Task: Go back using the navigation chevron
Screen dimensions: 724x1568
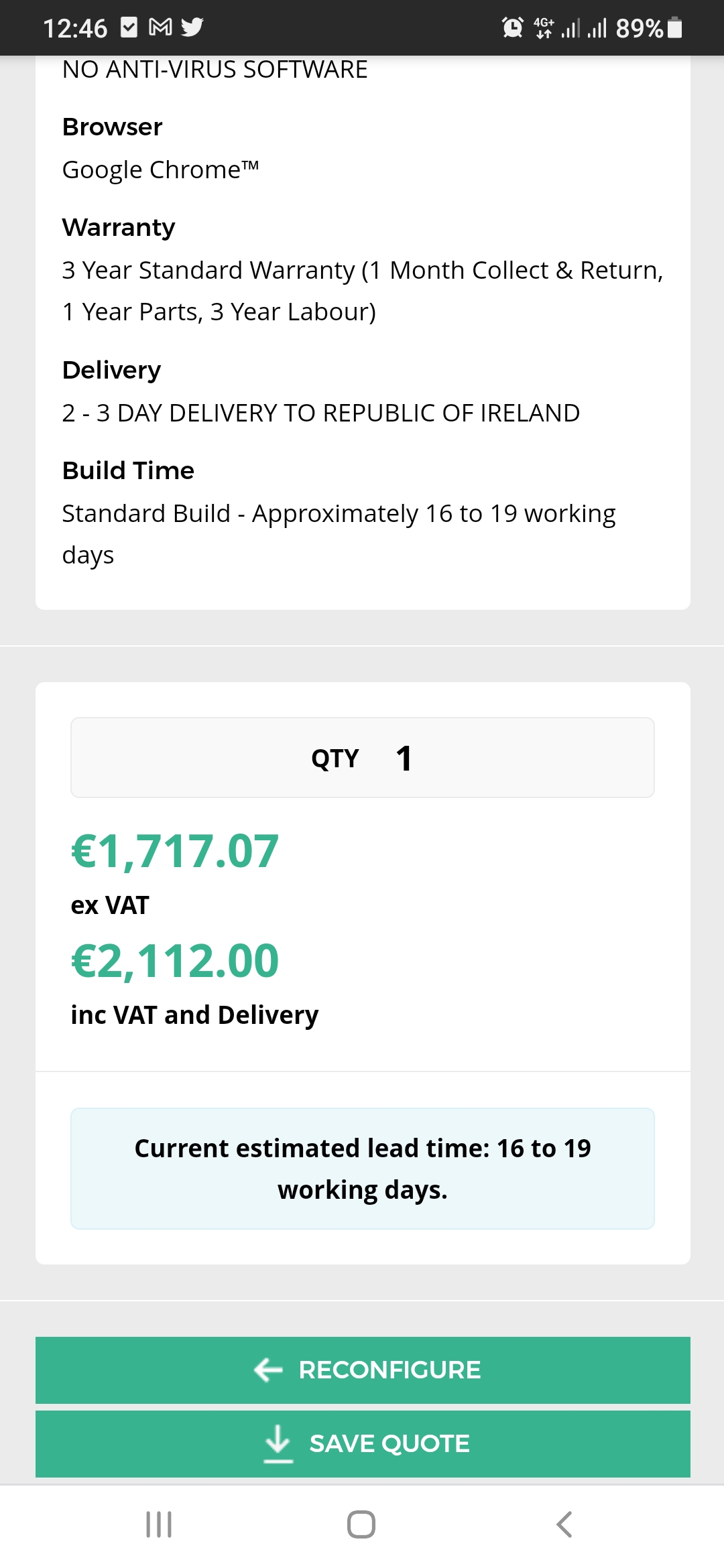Action: (564, 1524)
